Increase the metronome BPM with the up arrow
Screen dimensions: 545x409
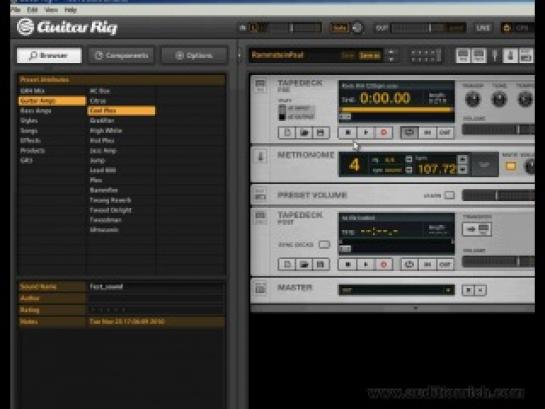(463, 159)
